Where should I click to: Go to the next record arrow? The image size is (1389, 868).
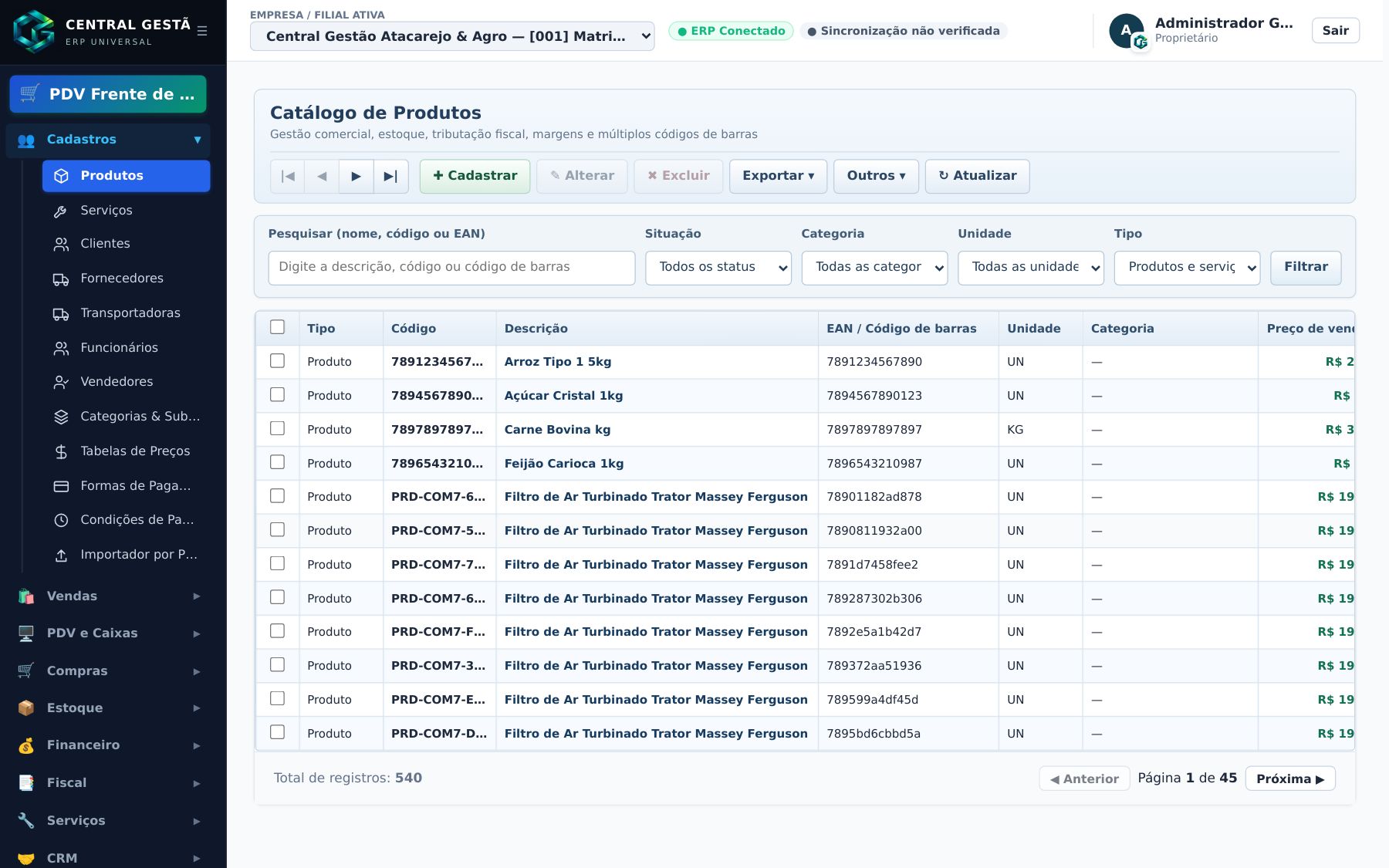click(x=356, y=176)
